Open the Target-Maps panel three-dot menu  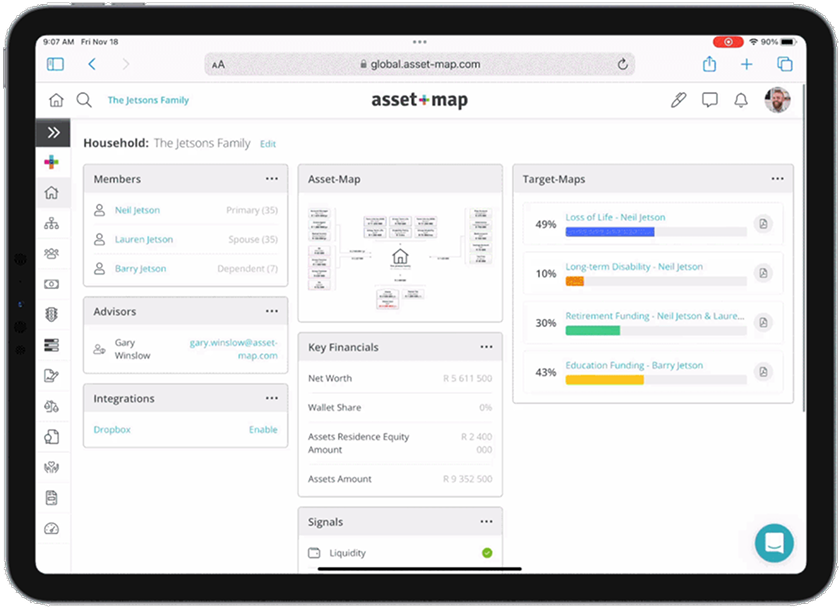(x=777, y=178)
